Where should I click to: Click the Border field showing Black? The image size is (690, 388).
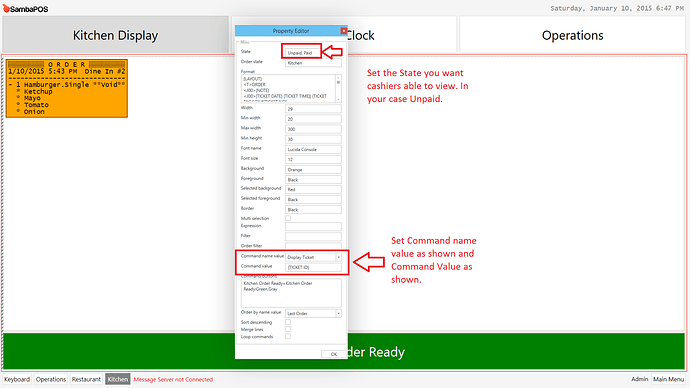point(313,209)
